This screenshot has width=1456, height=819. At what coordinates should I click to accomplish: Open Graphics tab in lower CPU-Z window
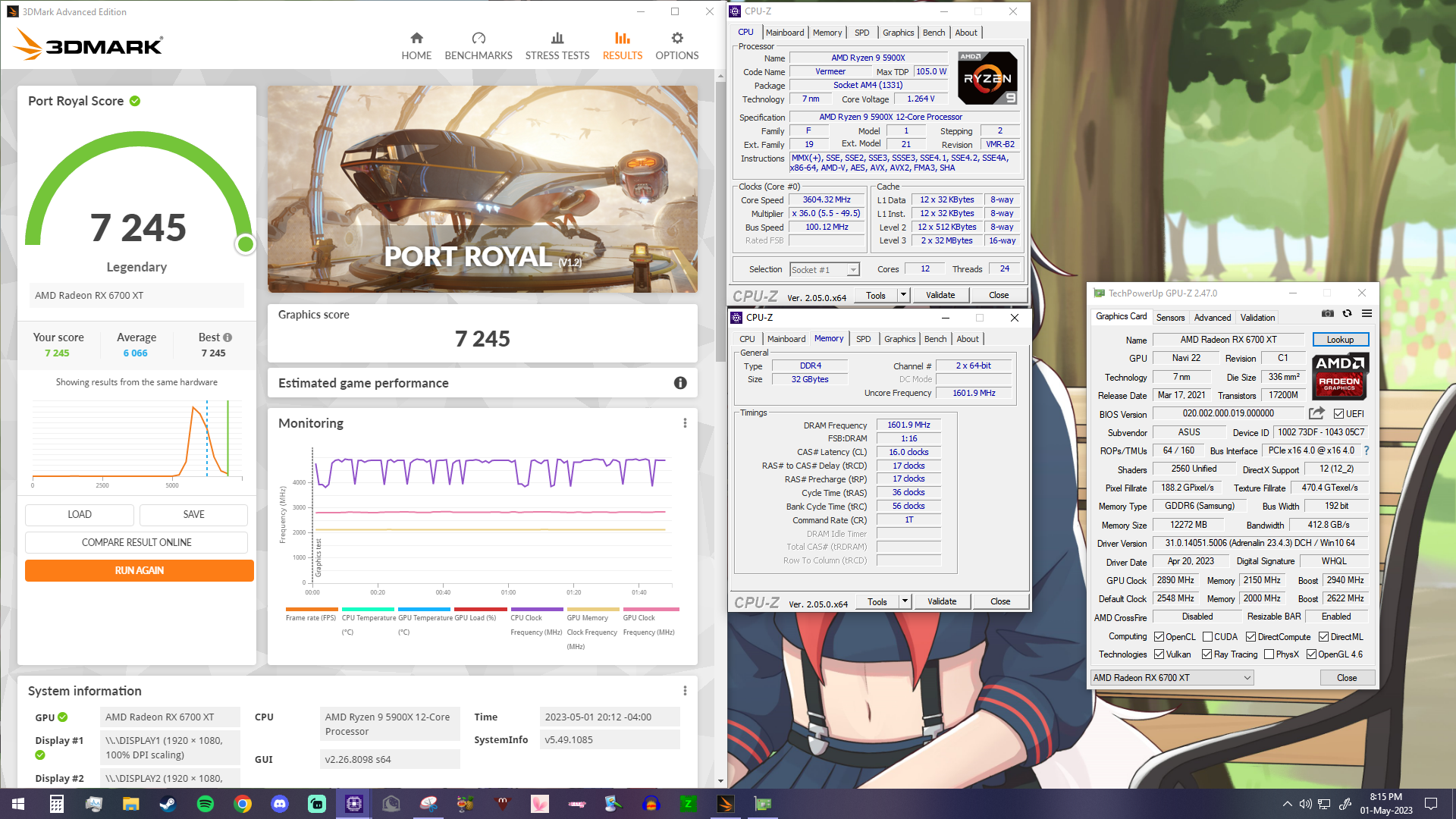click(x=899, y=339)
